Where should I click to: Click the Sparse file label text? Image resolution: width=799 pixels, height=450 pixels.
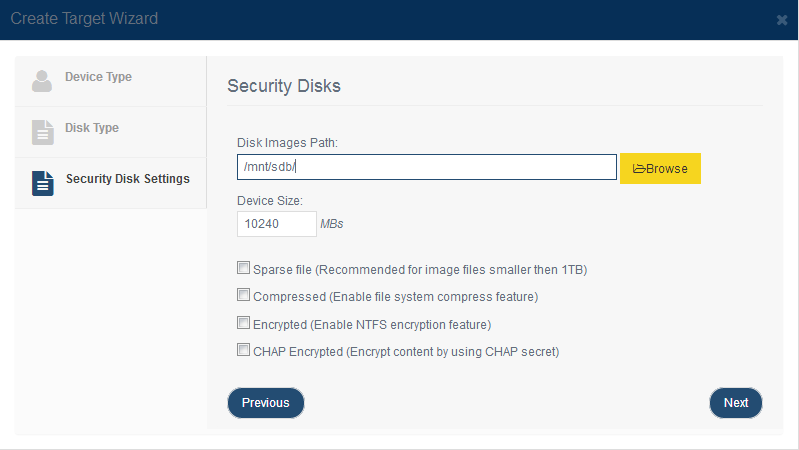pyautogui.click(x=420, y=270)
